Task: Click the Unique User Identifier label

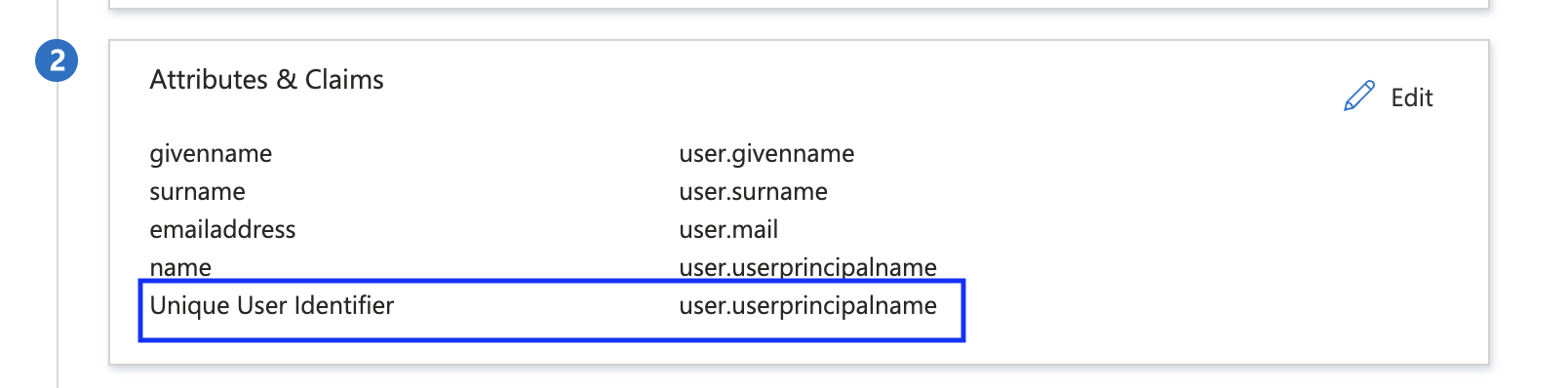Action: (271, 305)
